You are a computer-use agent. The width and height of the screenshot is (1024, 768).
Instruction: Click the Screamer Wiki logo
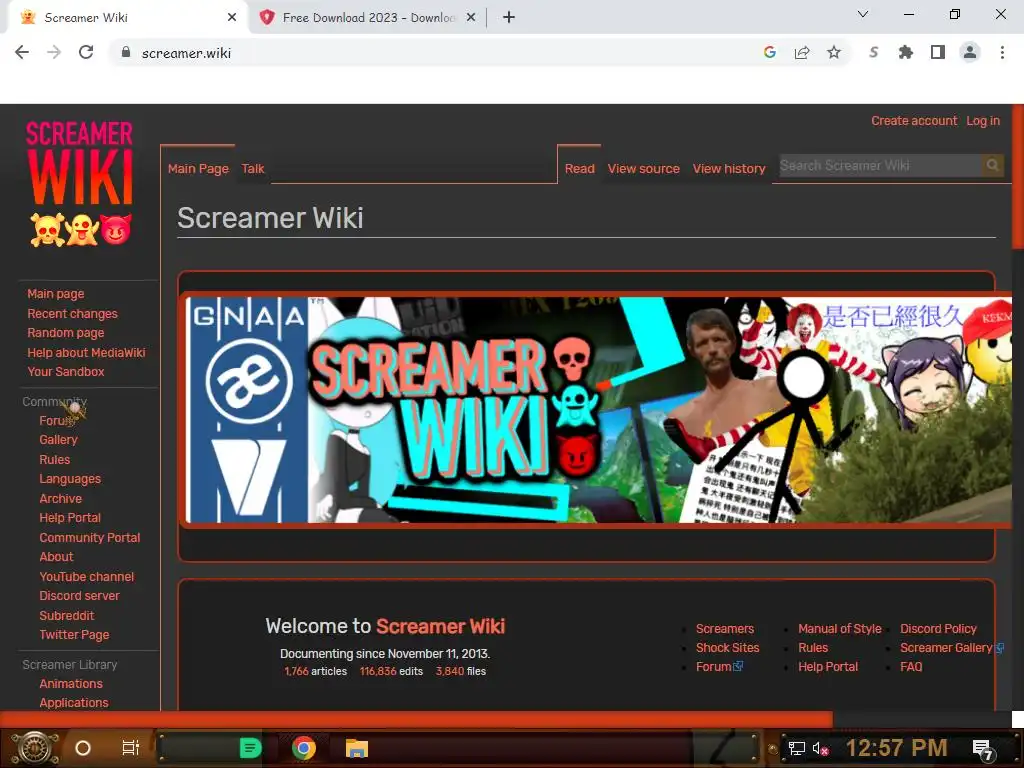80,183
